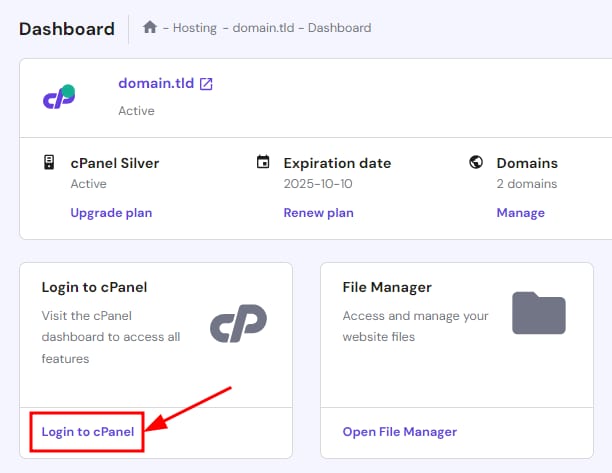Viewport: 612px width, 473px height.
Task: Click the bold Login to cPanel card title
Action: [94, 287]
